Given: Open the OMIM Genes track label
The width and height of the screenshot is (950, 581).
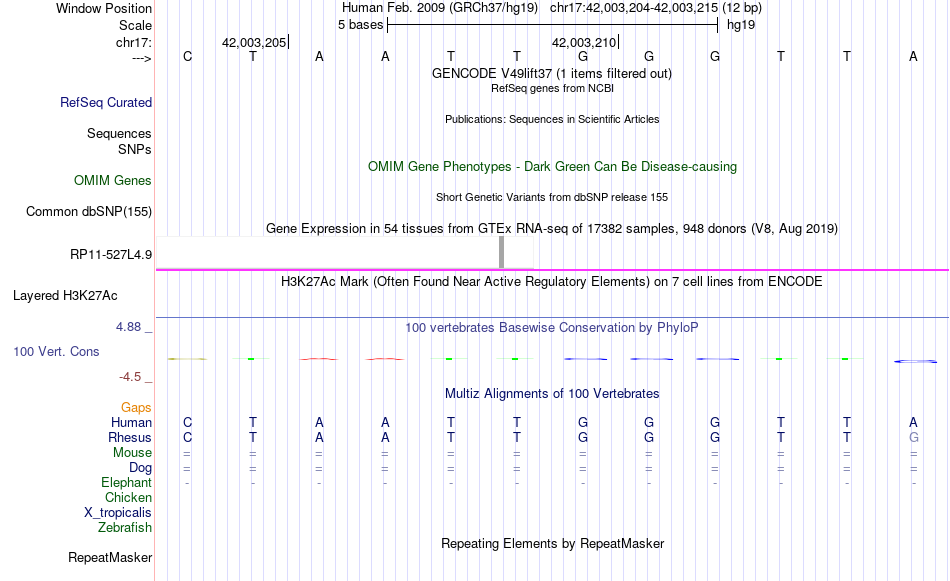Looking at the screenshot, I should click(113, 181).
